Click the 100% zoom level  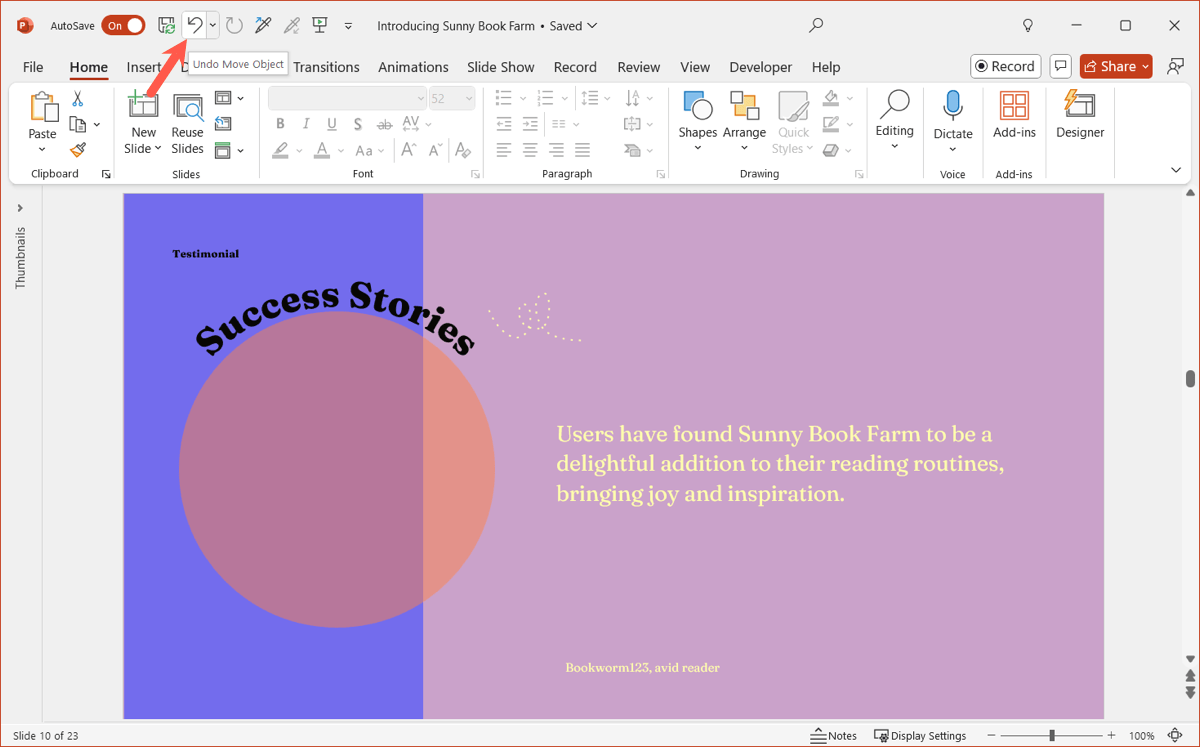pos(1141,735)
